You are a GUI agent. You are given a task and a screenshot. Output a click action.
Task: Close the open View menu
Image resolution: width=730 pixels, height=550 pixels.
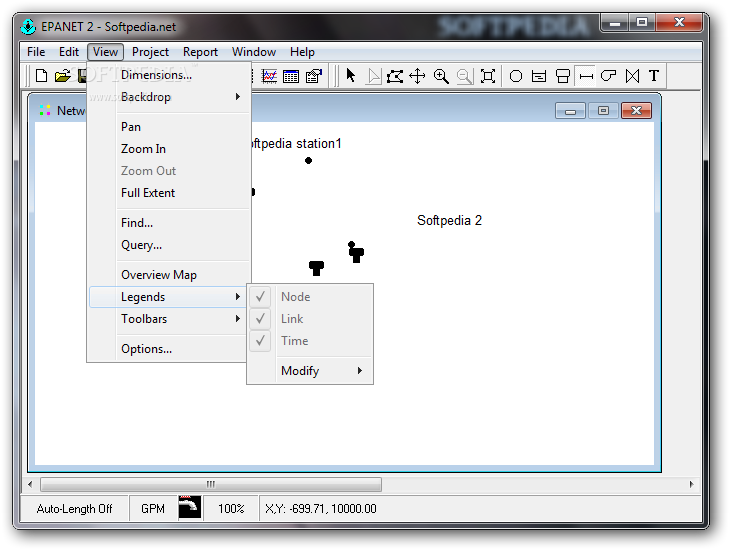point(105,52)
